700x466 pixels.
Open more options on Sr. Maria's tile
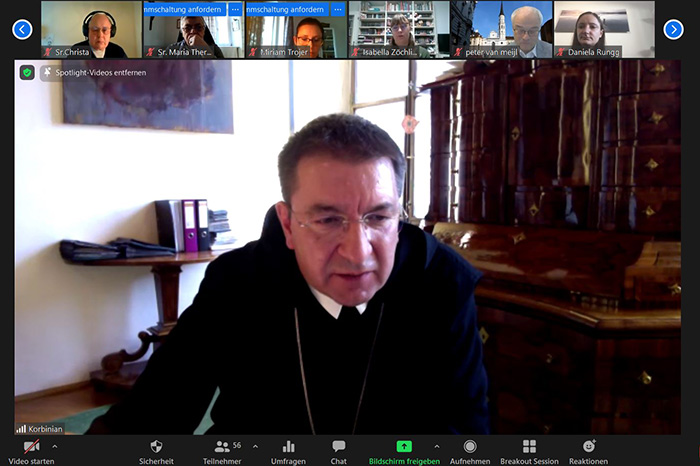click(235, 9)
